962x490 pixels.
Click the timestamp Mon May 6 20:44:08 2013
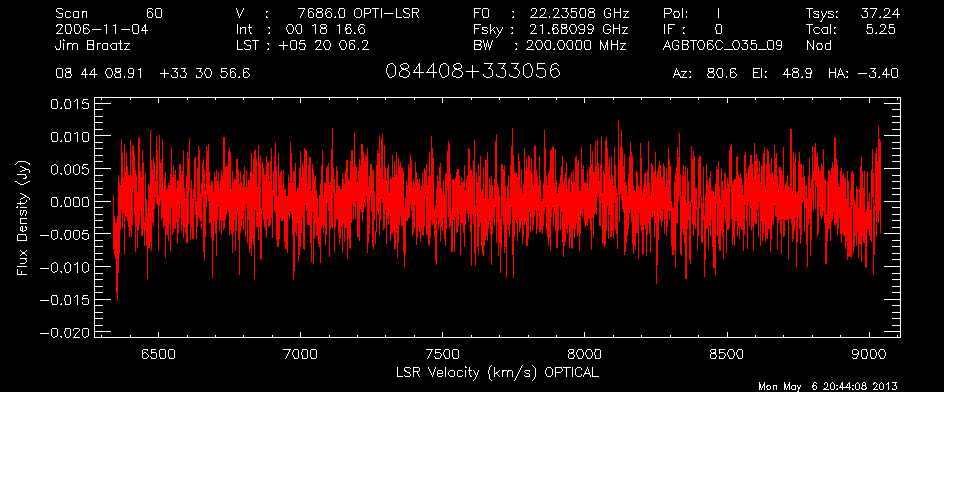coord(828,386)
